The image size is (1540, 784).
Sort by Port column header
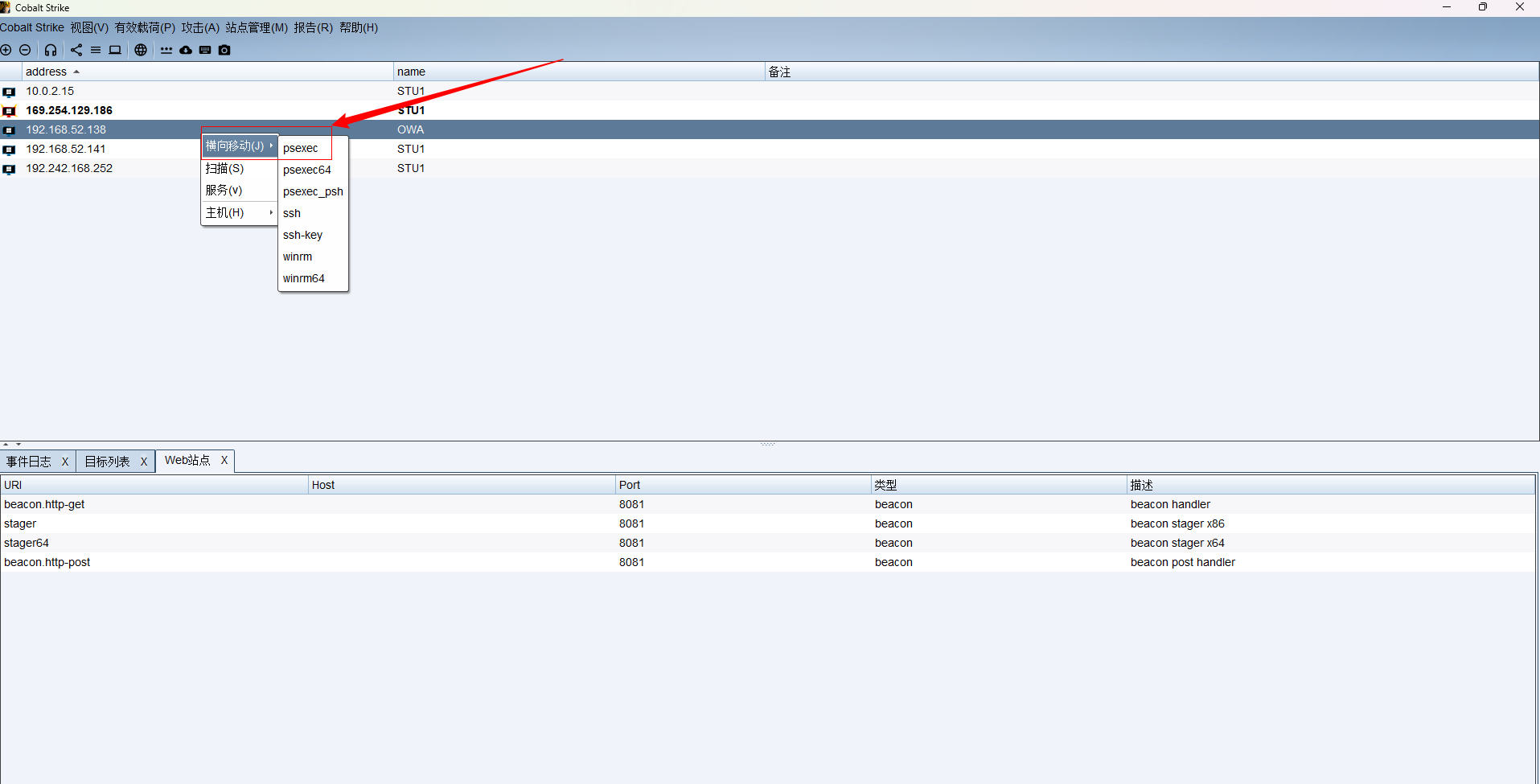pyautogui.click(x=743, y=485)
